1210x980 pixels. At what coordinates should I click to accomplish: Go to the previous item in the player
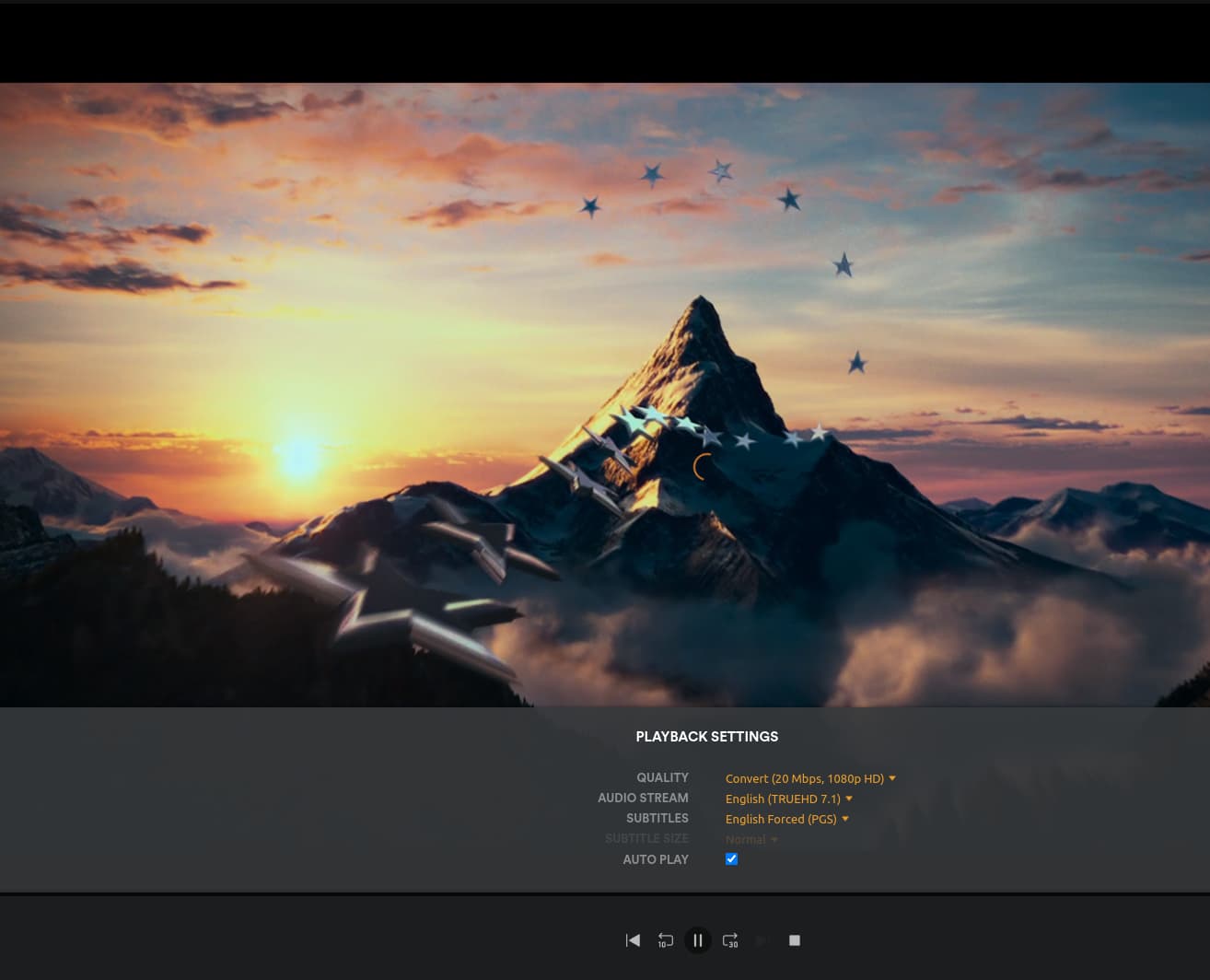pyautogui.click(x=633, y=940)
